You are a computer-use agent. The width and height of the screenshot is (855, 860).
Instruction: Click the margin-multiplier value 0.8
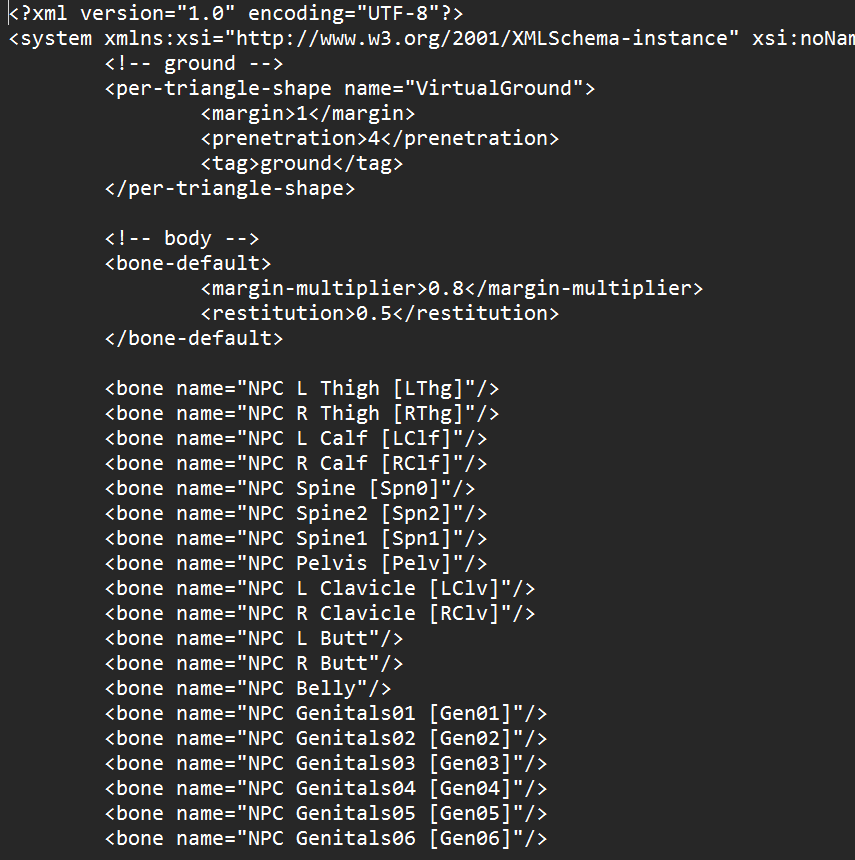click(x=446, y=288)
